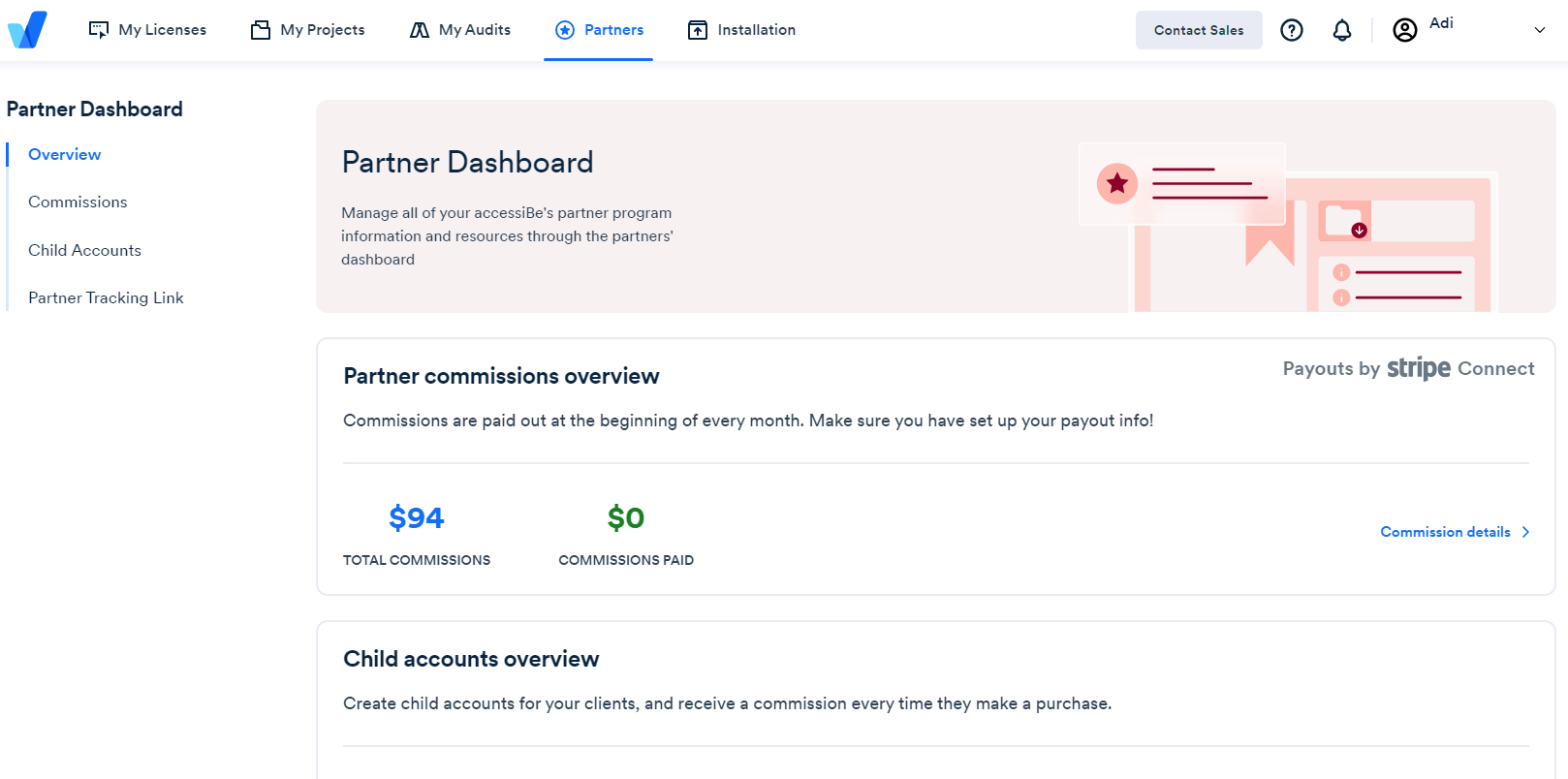Click the user profile avatar icon
Viewport: 1568px width, 779px height.
(1404, 30)
